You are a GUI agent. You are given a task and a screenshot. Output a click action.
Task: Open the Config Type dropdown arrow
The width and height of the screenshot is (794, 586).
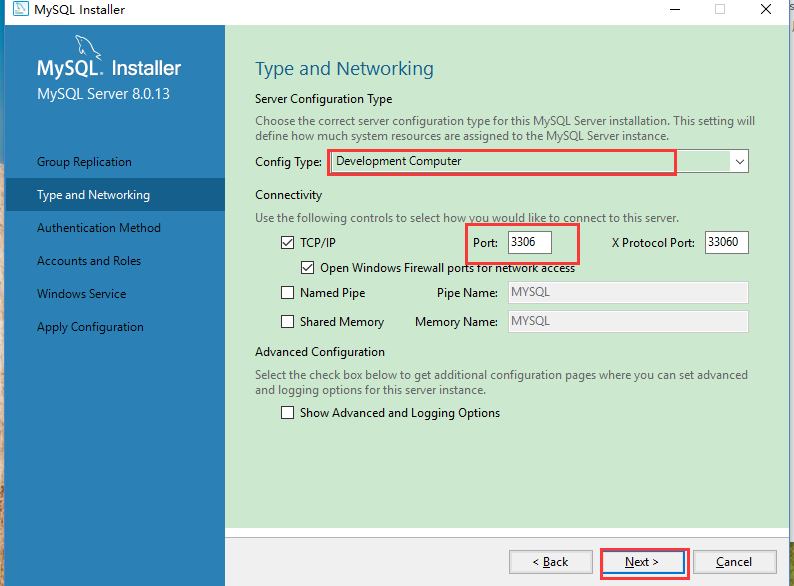tap(739, 162)
